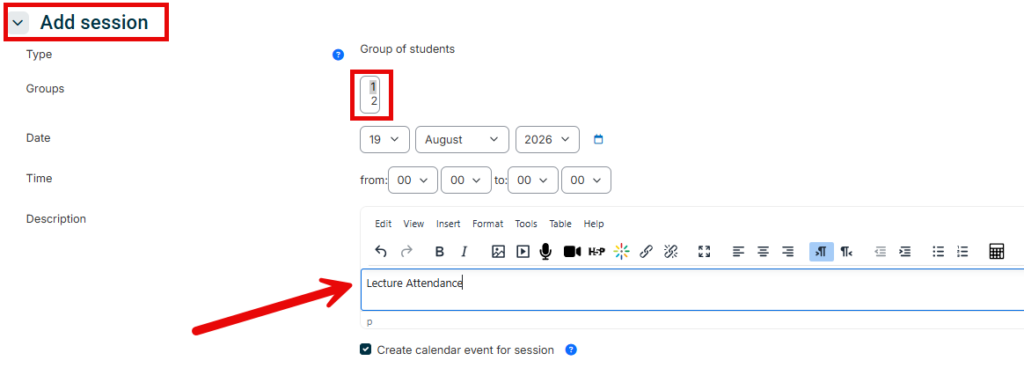The width and height of the screenshot is (1024, 368).
Task: Open the 2026 year dropdown
Action: (547, 140)
